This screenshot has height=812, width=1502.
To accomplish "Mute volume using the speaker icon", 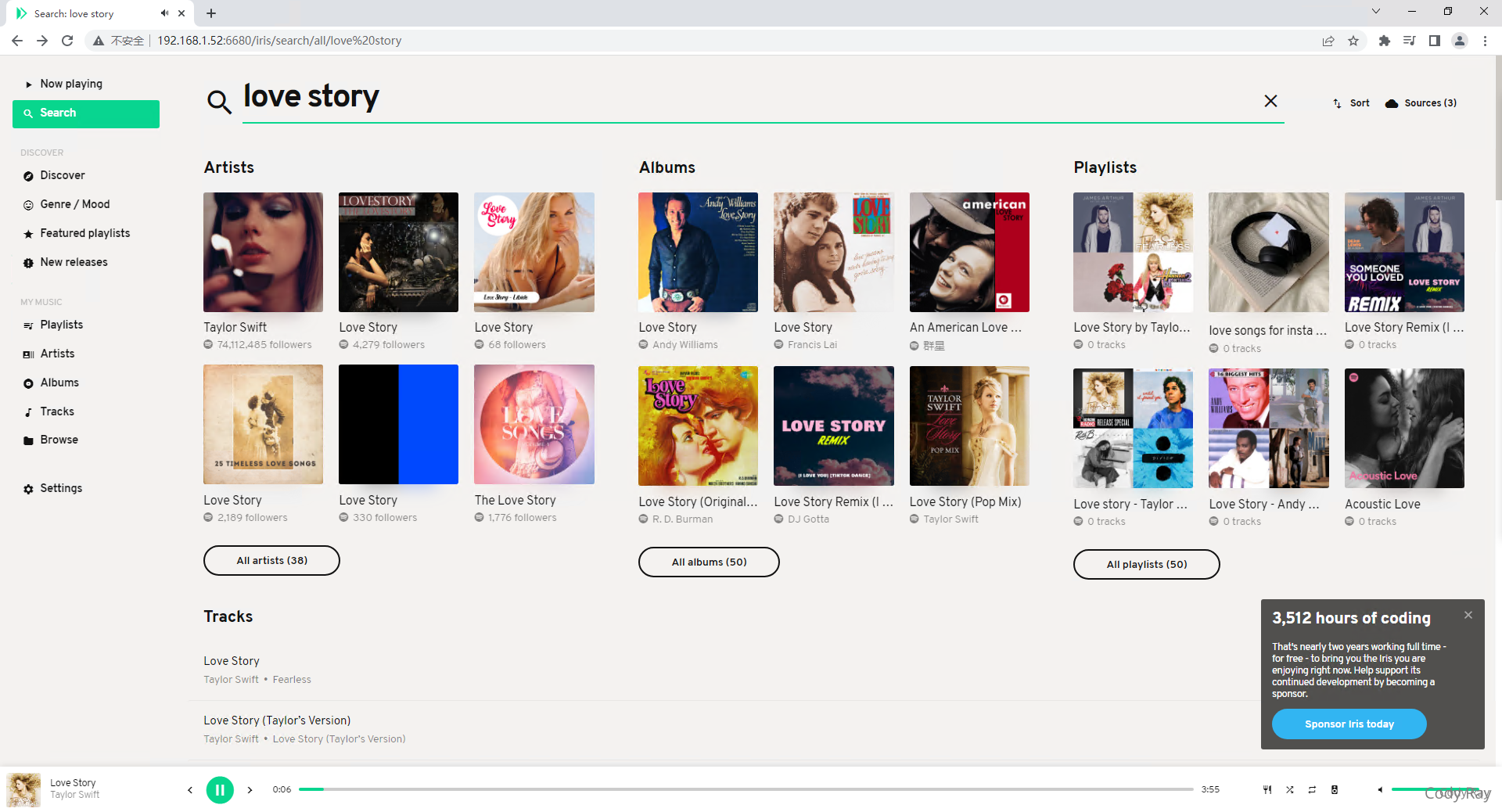I will (1380, 789).
